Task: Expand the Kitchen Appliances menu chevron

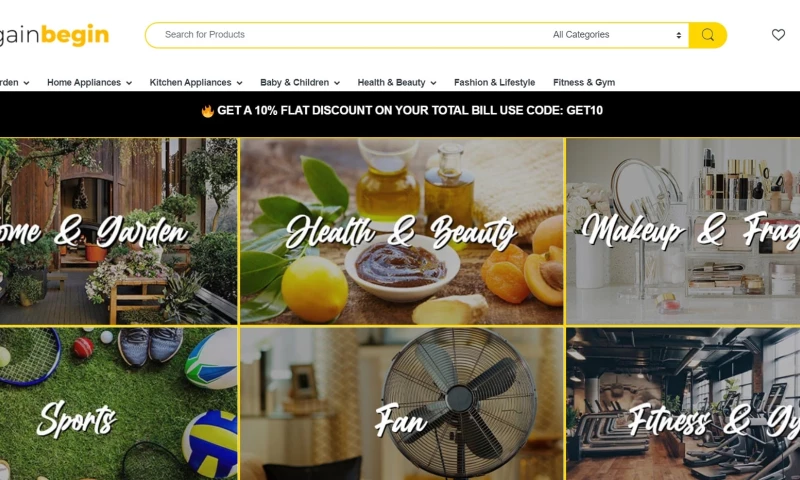Action: pos(239,83)
